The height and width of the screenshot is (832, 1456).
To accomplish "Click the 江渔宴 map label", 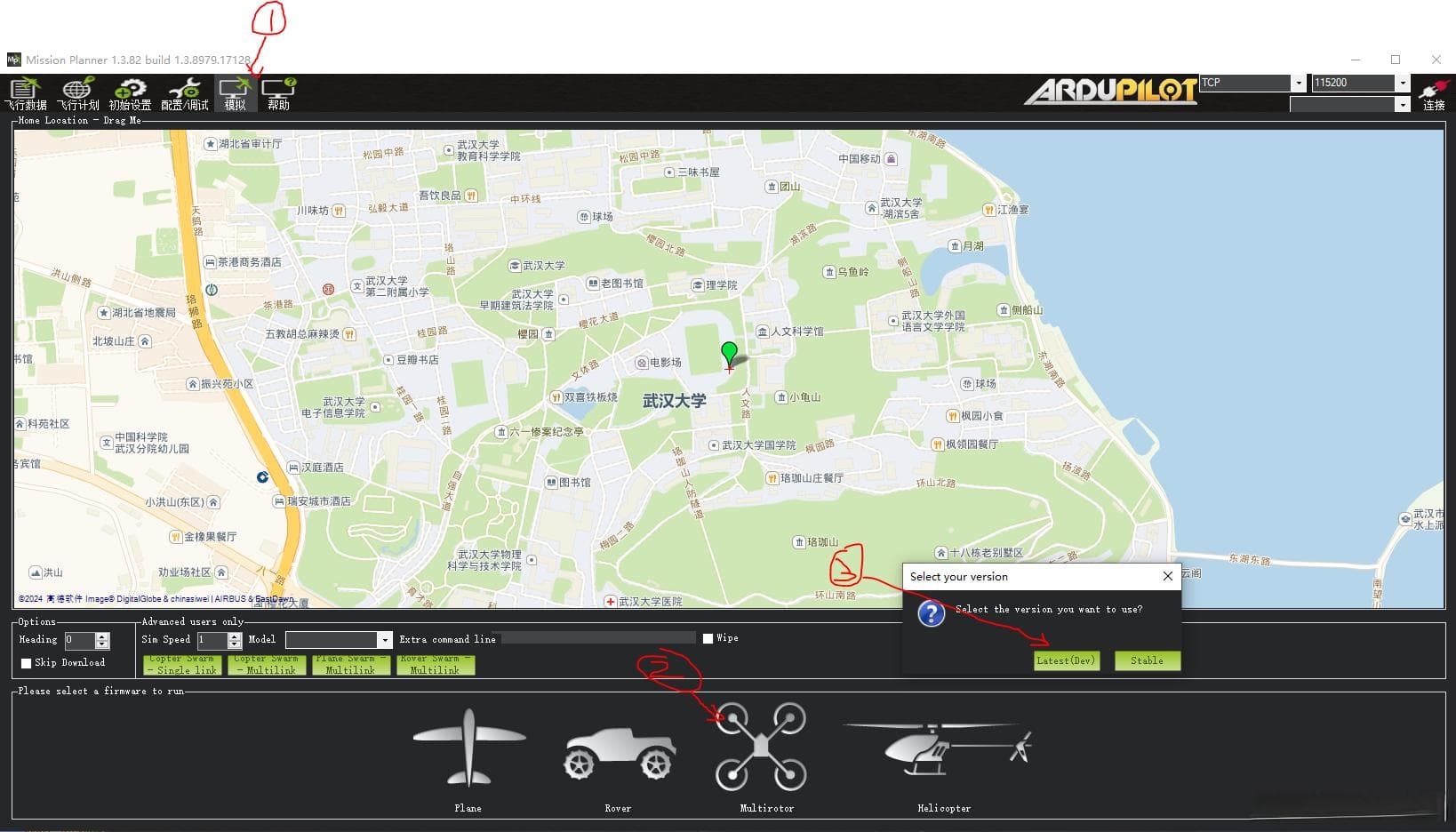I will tap(1012, 210).
